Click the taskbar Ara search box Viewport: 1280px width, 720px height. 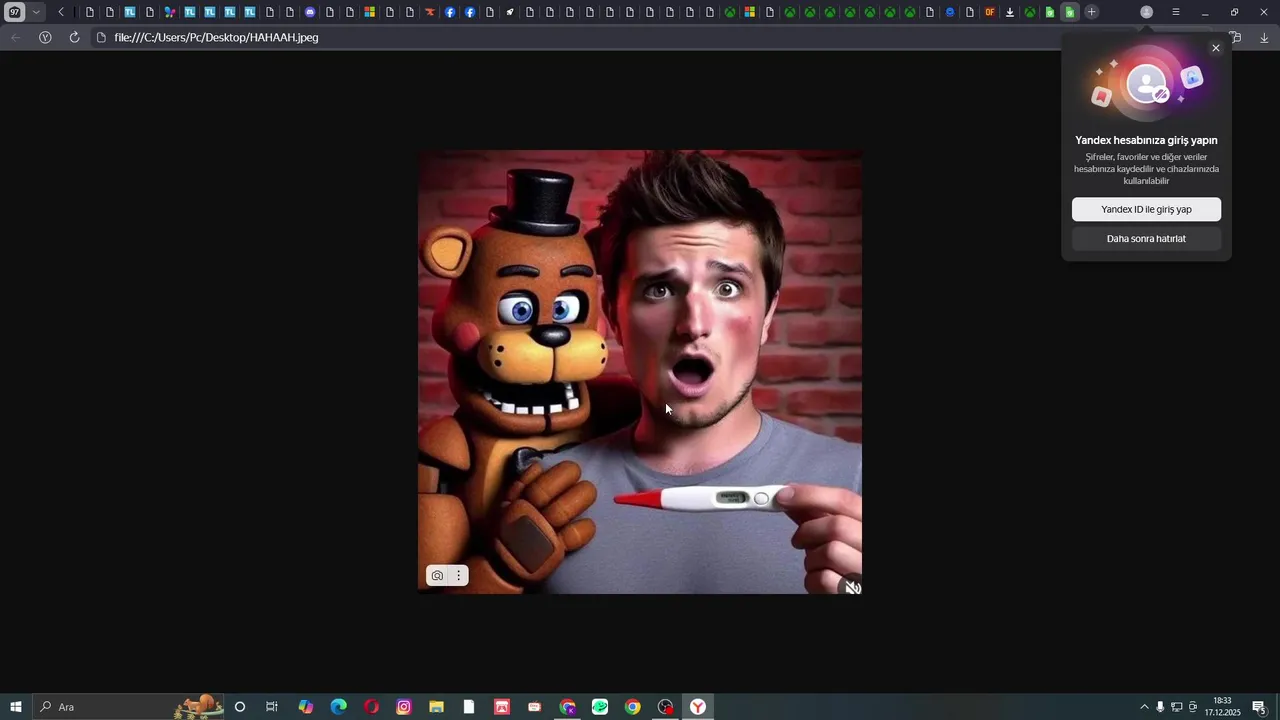130,707
